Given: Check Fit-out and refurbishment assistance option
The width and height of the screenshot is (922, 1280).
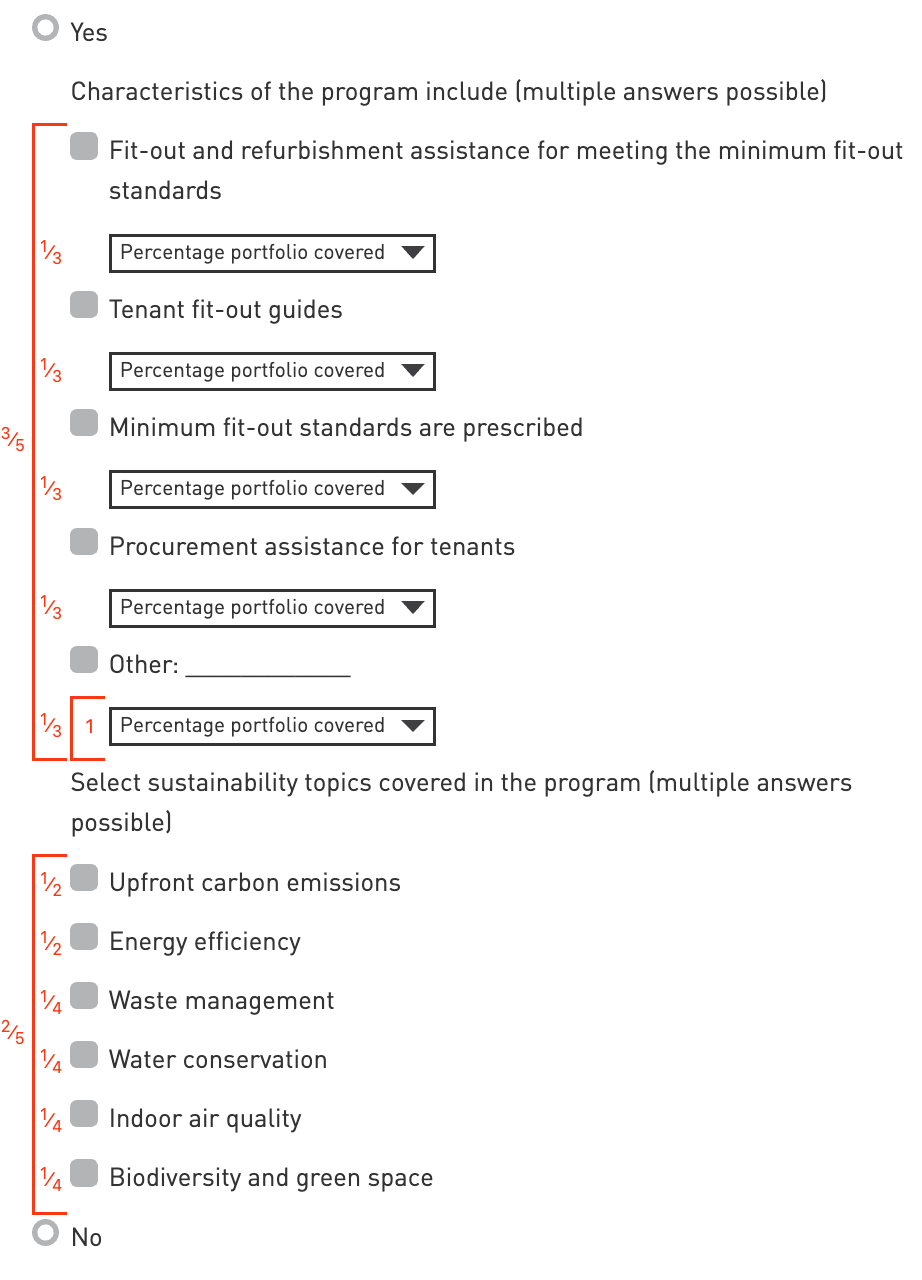Looking at the screenshot, I should click(85, 148).
